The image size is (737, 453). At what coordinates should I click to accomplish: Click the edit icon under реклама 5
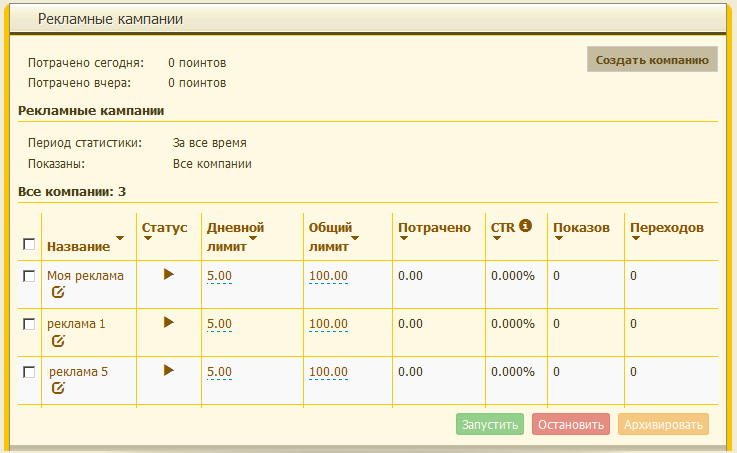[x=58, y=388]
